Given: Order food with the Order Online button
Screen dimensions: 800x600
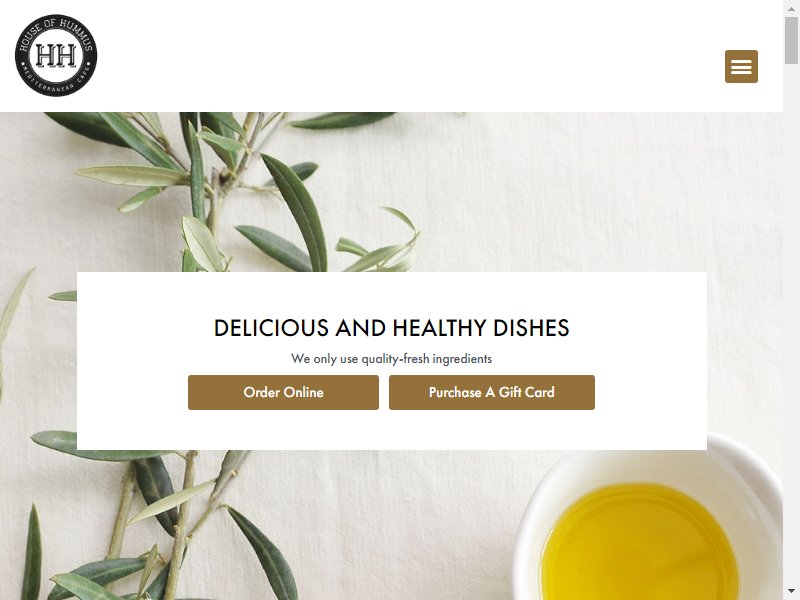Looking at the screenshot, I should click(283, 392).
